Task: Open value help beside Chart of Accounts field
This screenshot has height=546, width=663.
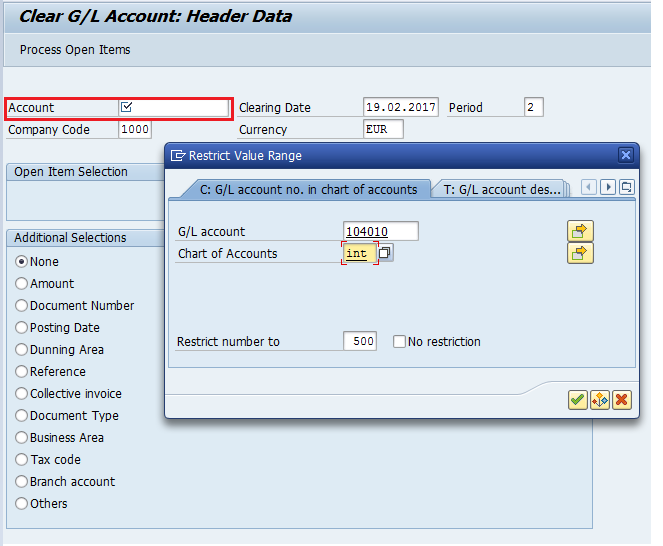Action: pyautogui.click(x=384, y=253)
